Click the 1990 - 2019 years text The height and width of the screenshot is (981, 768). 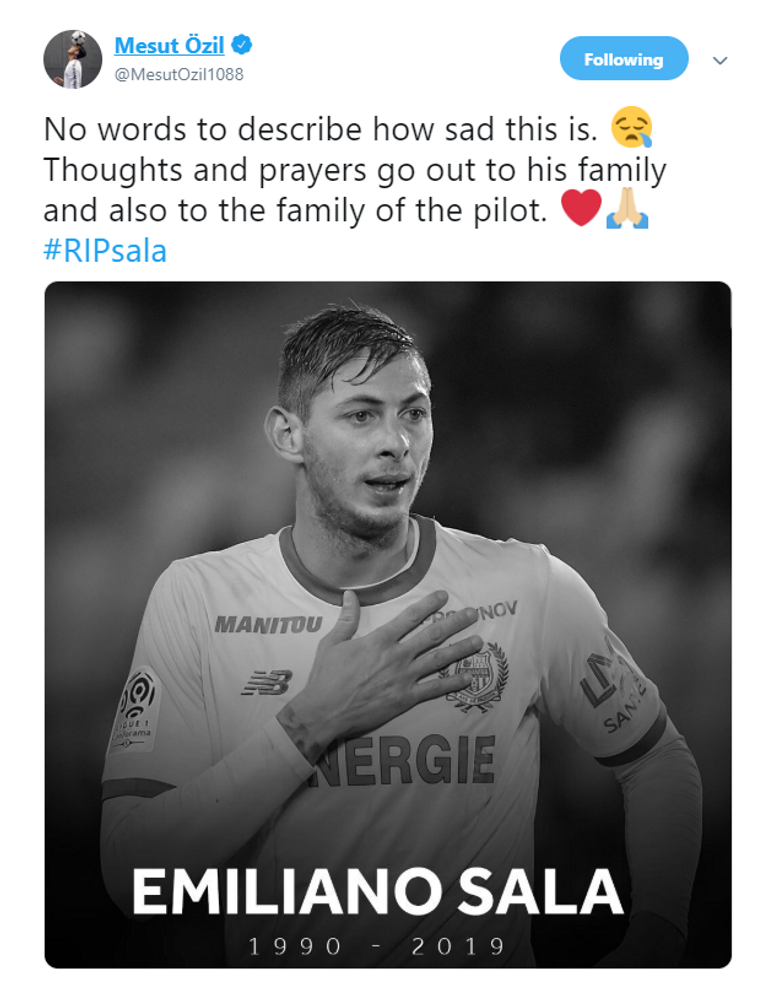click(378, 945)
